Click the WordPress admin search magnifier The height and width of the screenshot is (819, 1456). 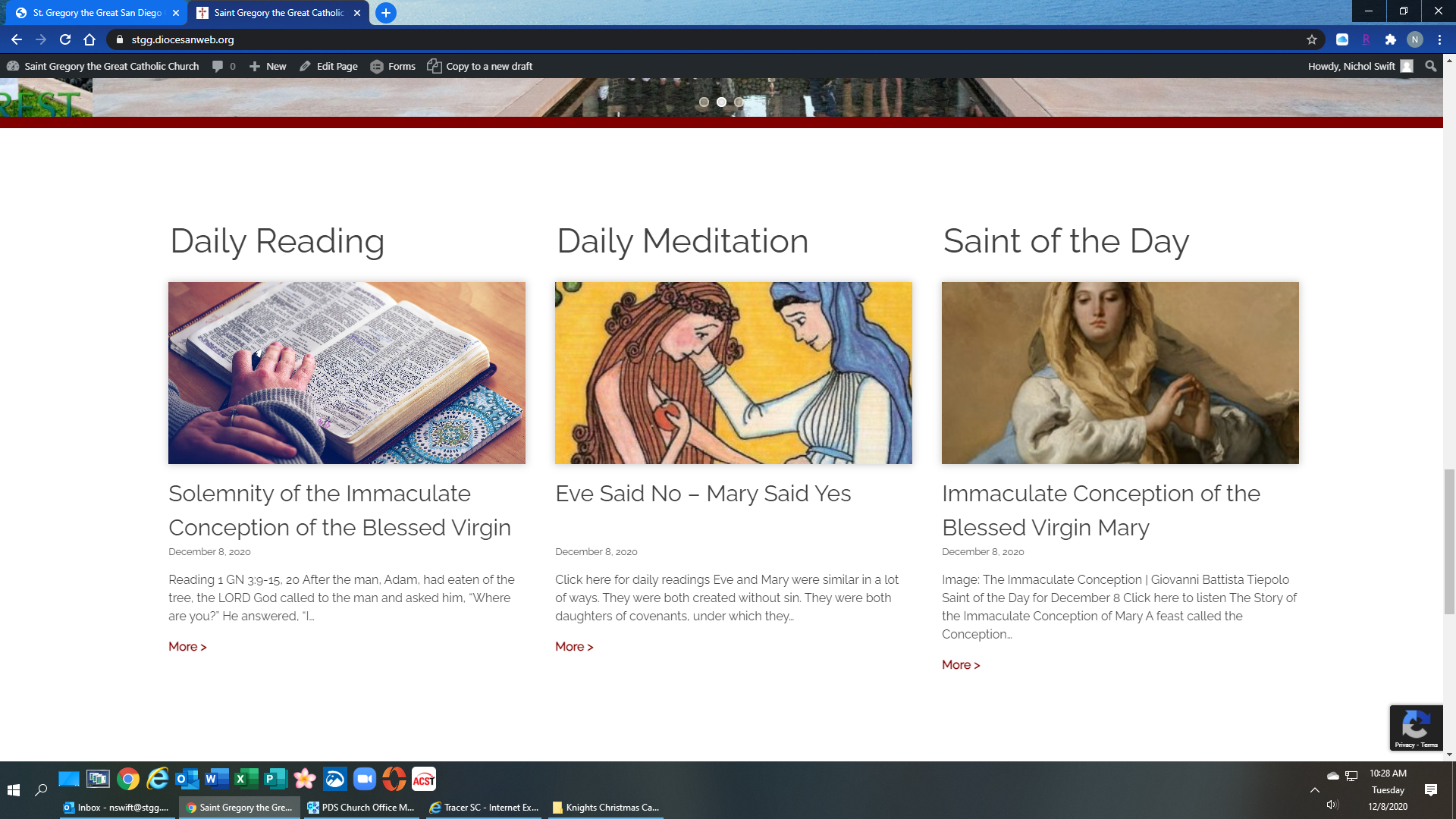[x=1431, y=66]
